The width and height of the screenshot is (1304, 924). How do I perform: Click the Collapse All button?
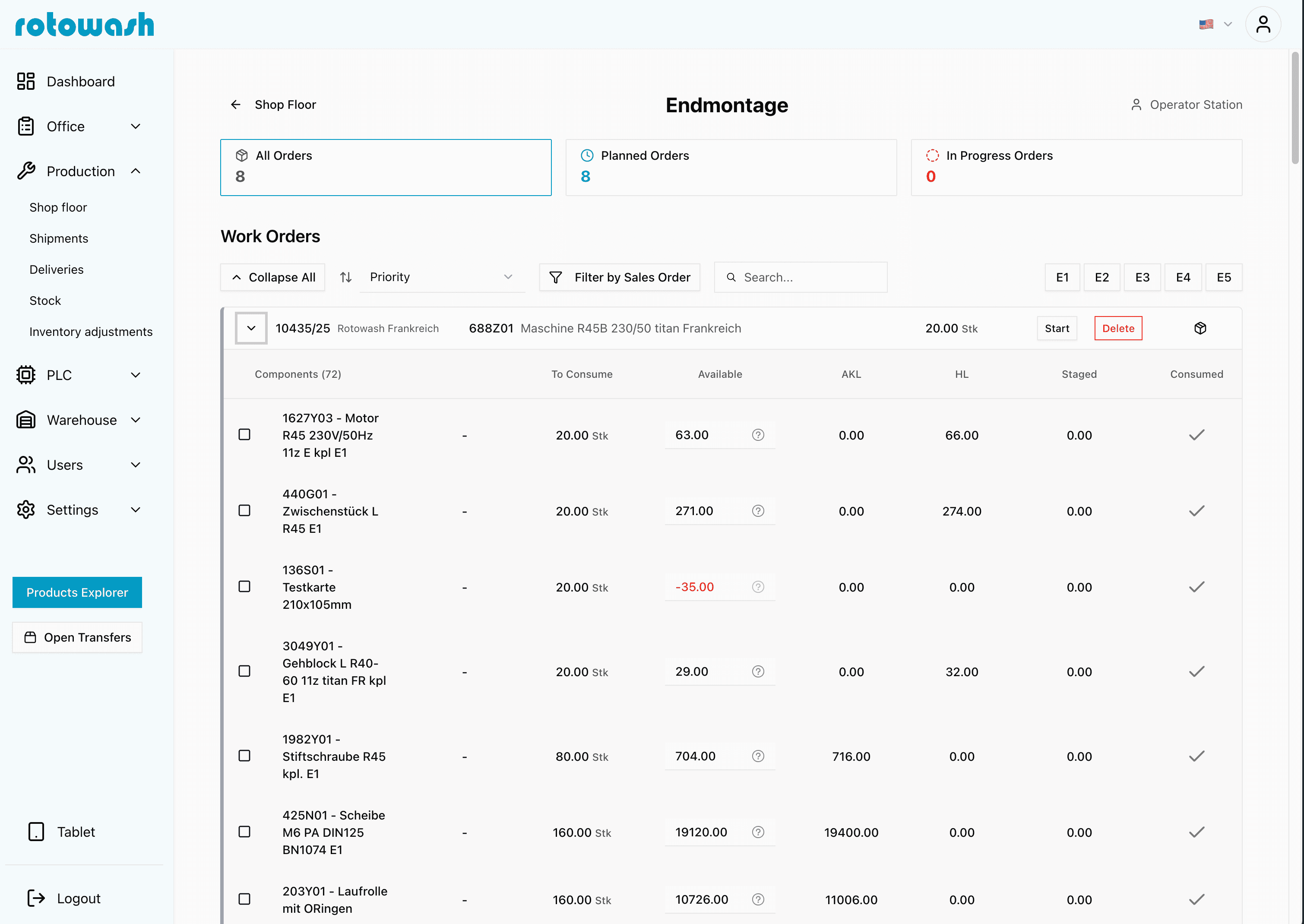[272, 277]
